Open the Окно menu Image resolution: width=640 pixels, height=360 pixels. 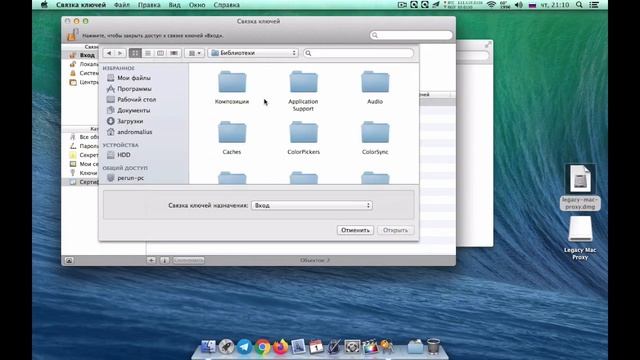pyautogui.click(x=197, y=5)
